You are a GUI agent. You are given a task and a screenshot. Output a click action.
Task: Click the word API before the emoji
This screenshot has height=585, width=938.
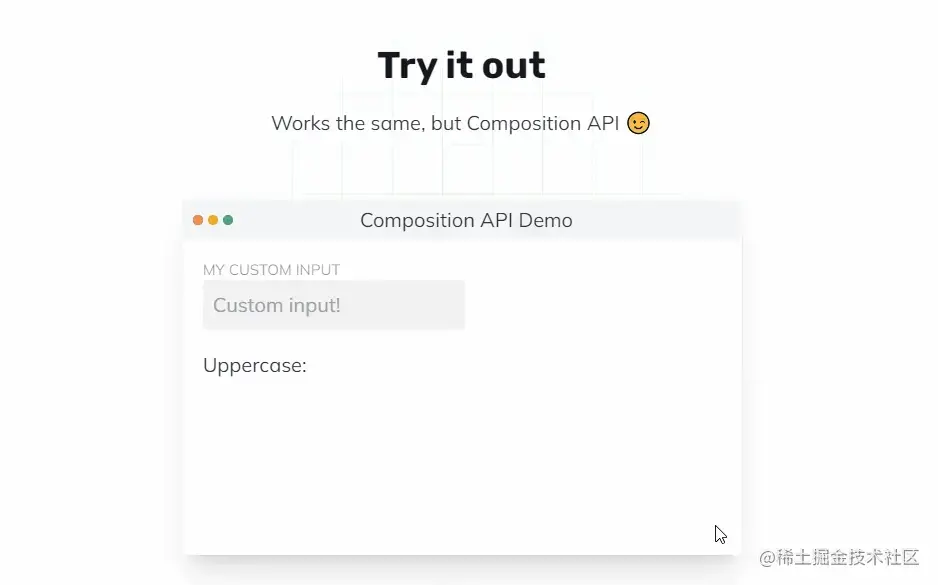602,123
